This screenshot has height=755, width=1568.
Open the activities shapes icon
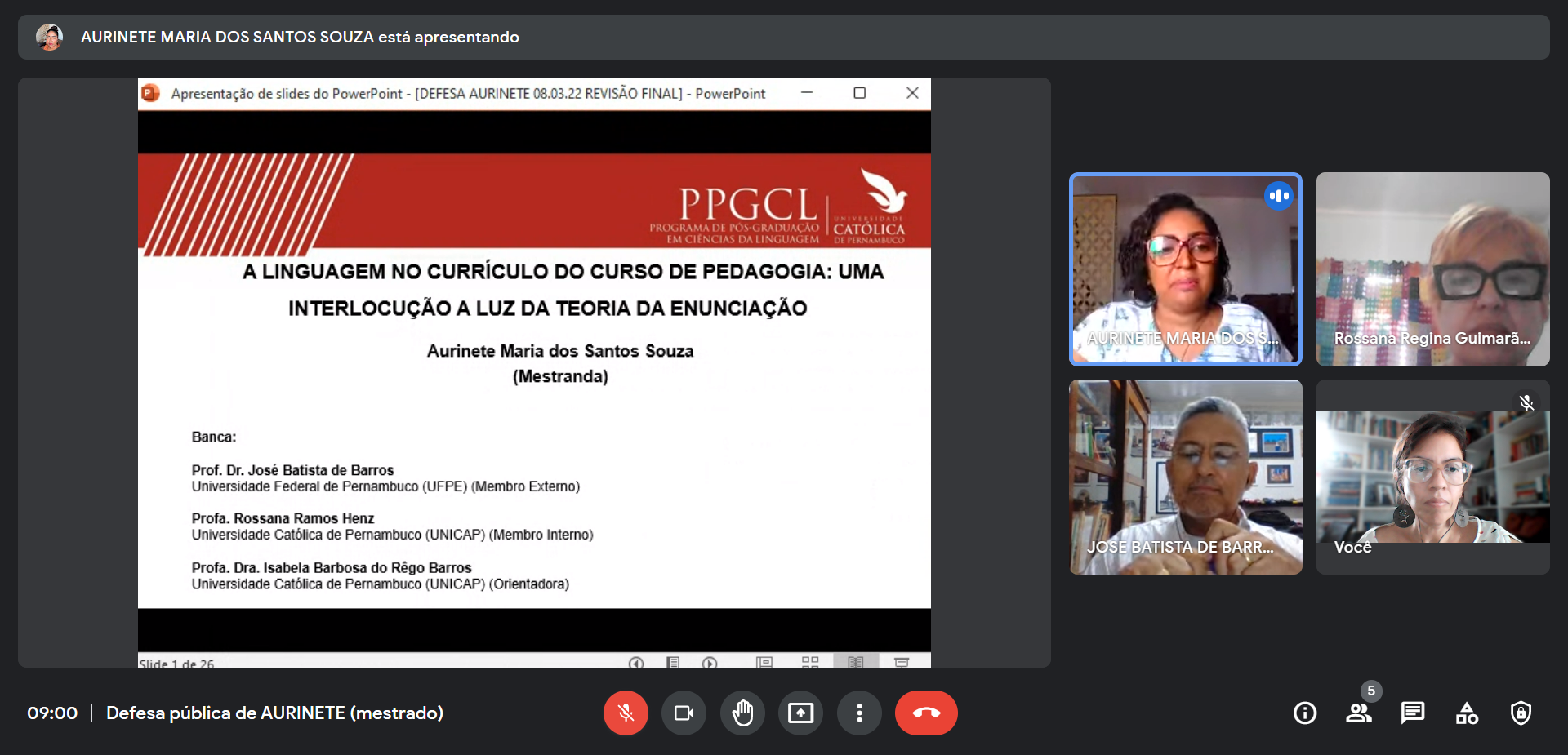click(1467, 713)
